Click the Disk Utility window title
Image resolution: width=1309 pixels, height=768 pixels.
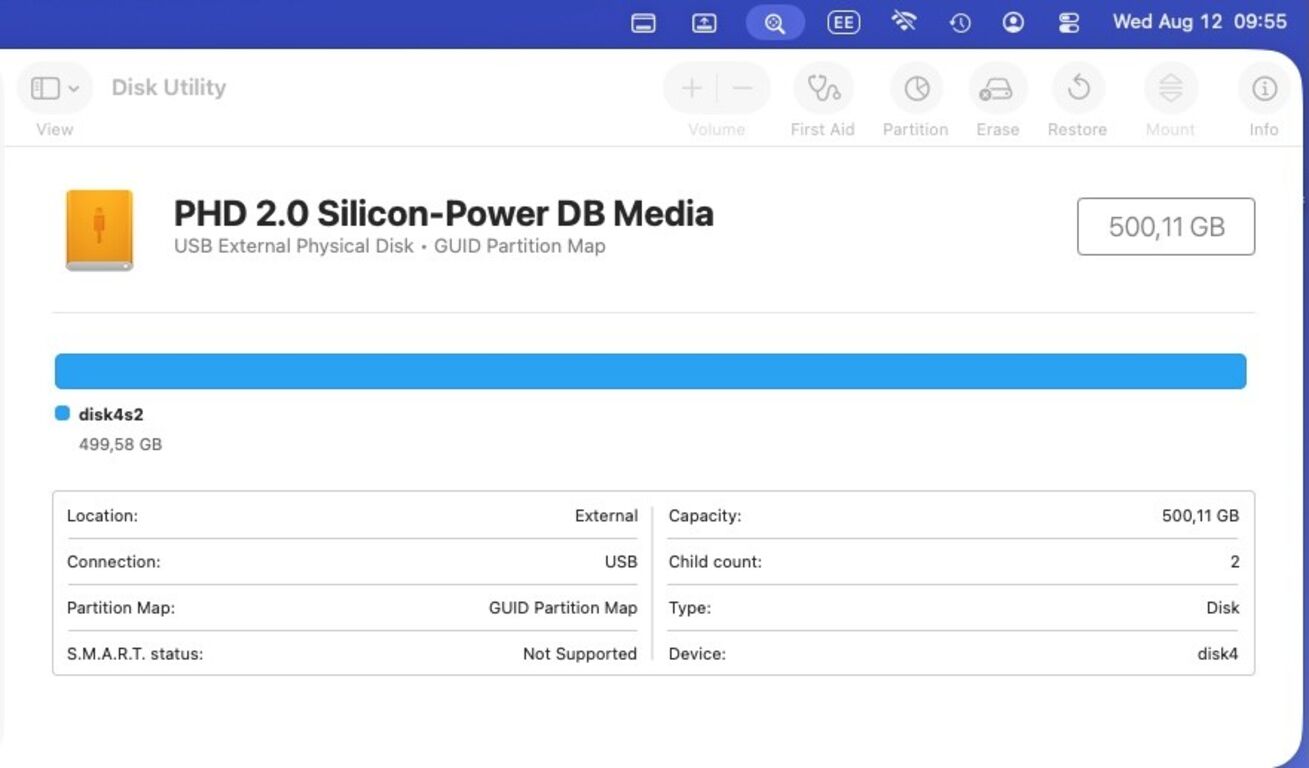point(169,87)
